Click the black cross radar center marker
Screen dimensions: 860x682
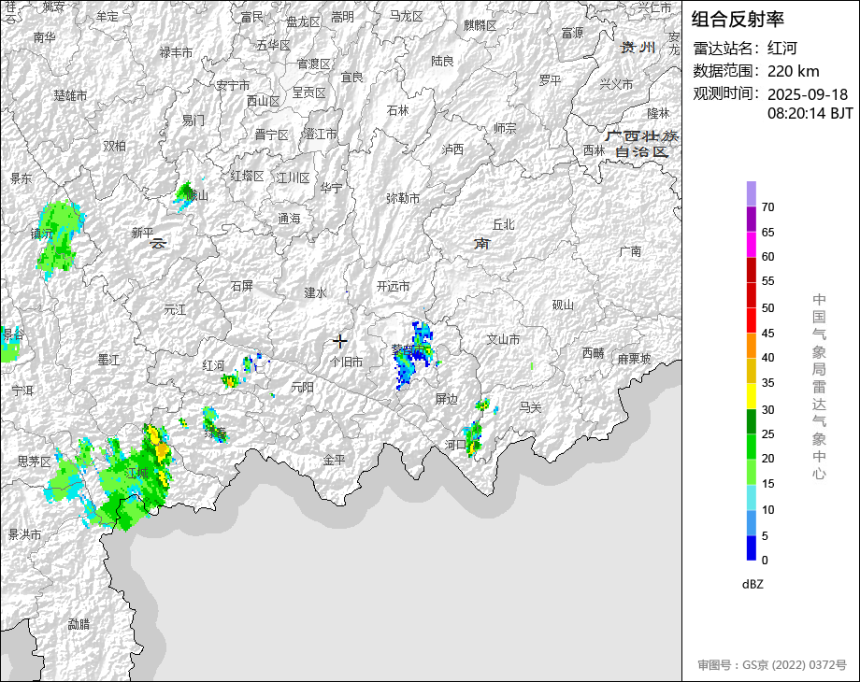tap(340, 341)
